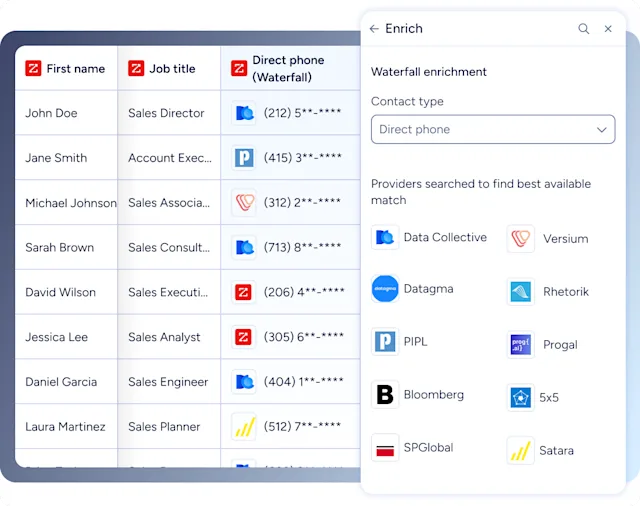Select the PIPL provider icon

pos(385,341)
